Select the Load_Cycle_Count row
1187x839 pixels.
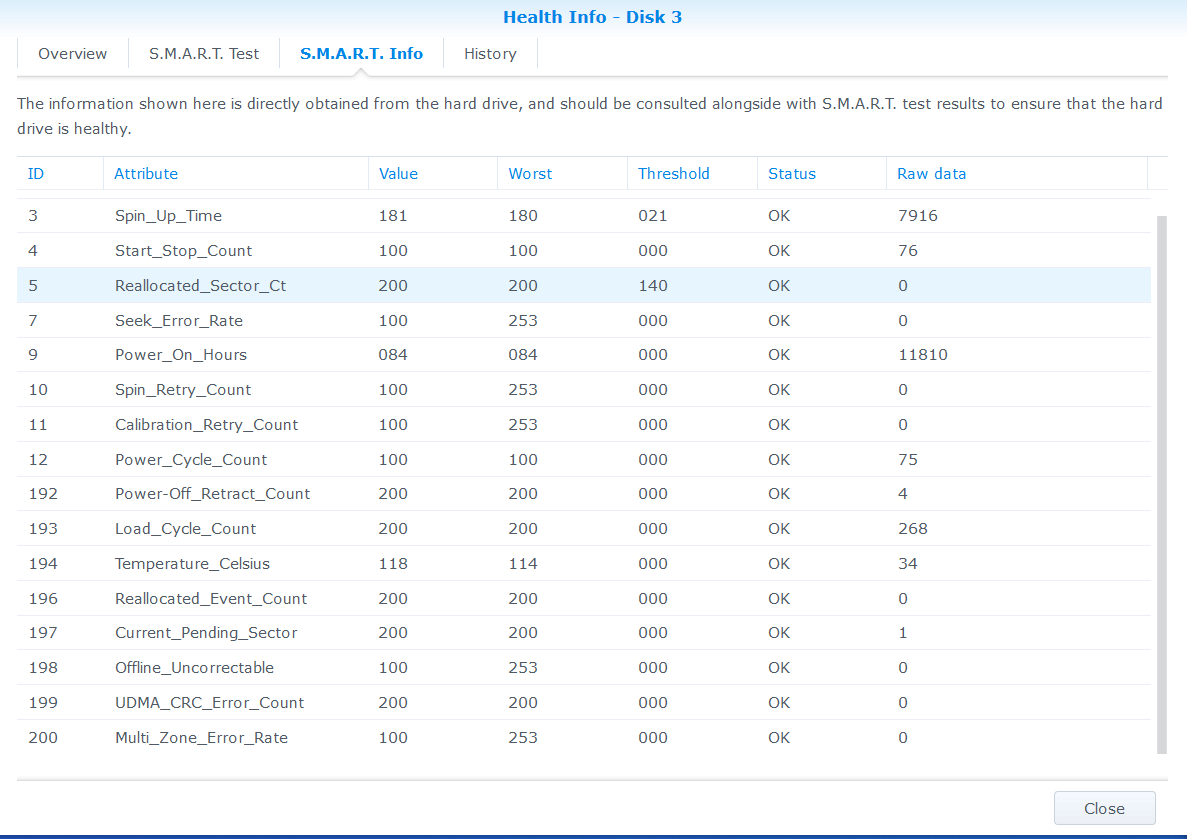coord(584,529)
